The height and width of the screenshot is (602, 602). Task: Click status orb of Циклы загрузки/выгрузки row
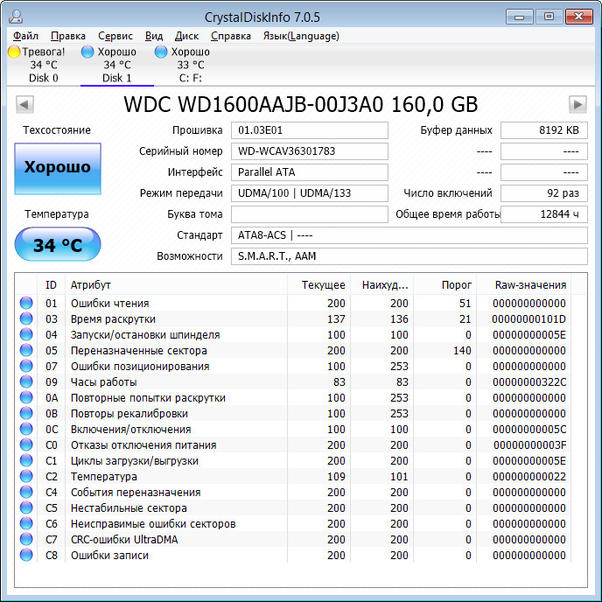26,460
